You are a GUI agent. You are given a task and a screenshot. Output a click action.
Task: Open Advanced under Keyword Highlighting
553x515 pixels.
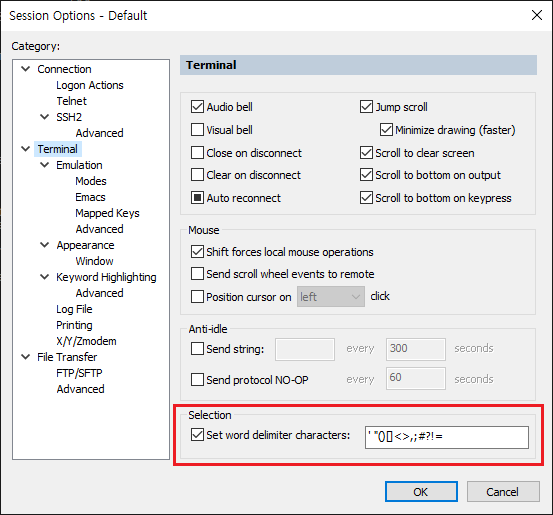[99, 293]
